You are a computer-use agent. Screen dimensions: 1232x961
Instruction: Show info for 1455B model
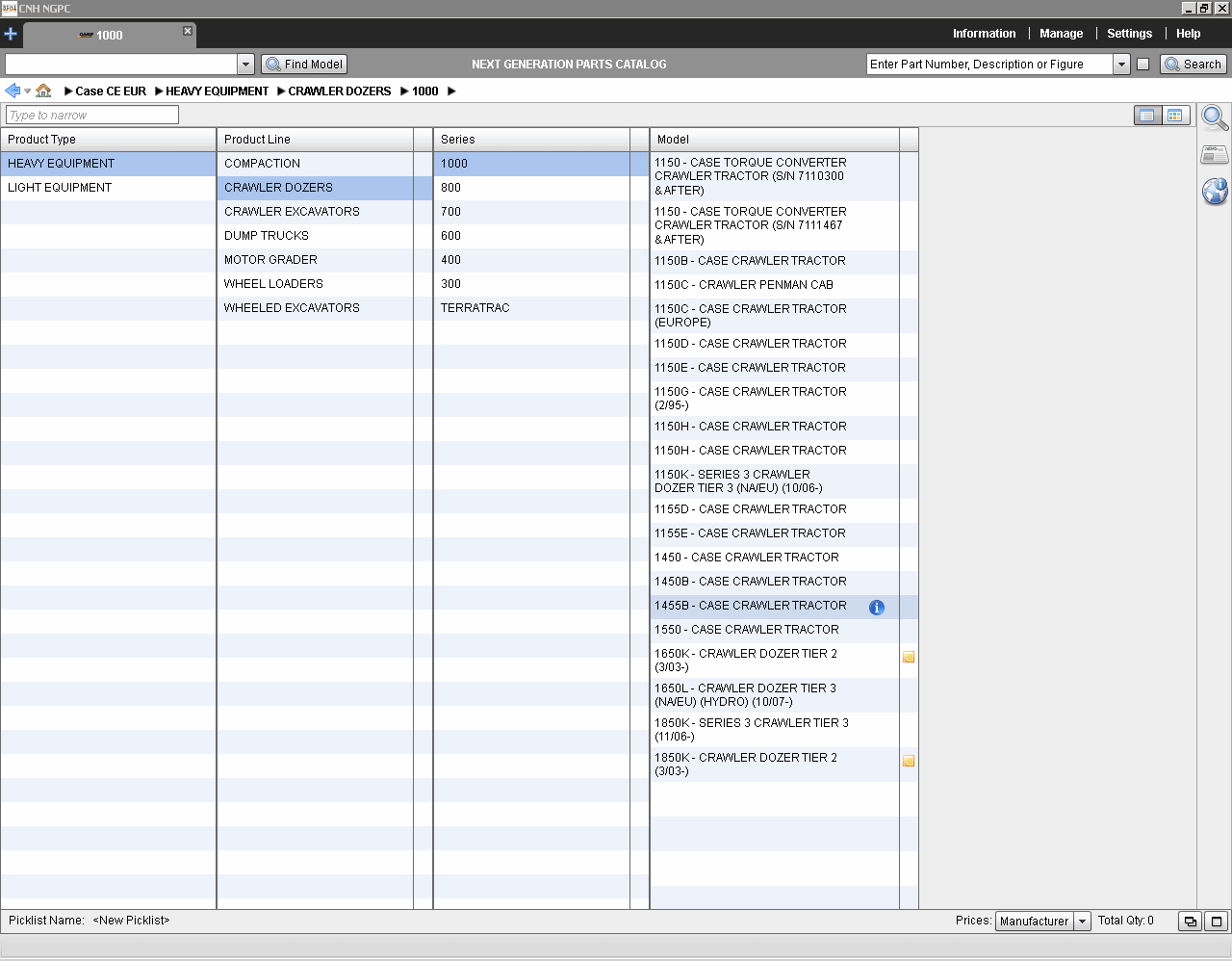tap(877, 607)
